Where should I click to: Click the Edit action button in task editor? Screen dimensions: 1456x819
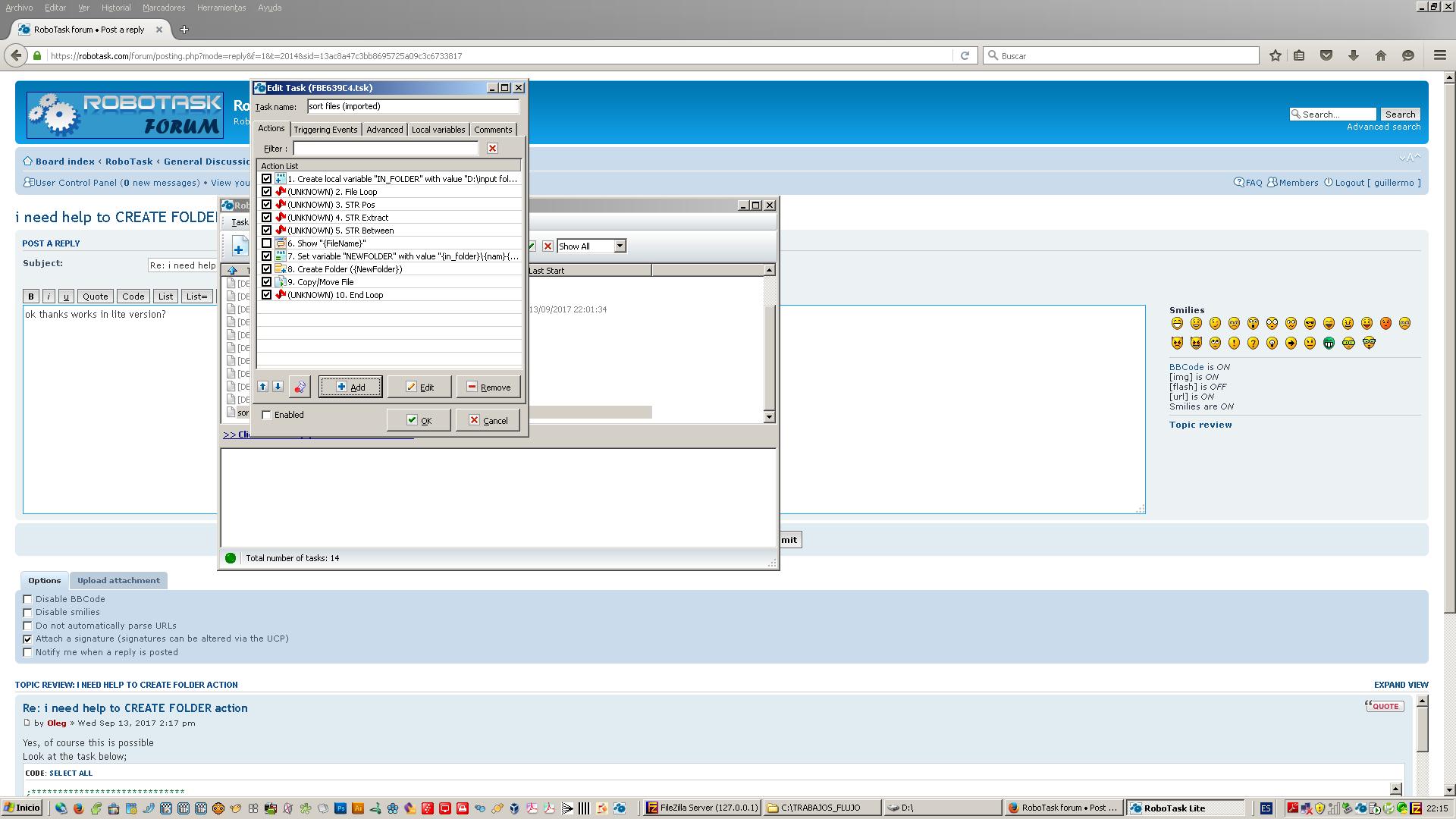(419, 387)
